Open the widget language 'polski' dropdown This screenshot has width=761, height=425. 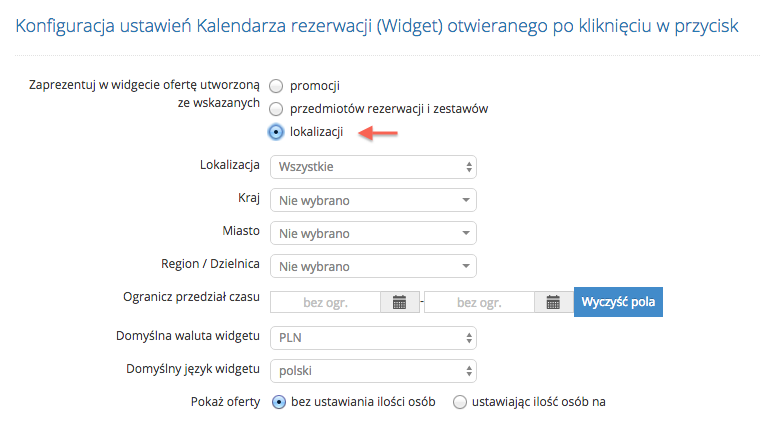tap(373, 371)
